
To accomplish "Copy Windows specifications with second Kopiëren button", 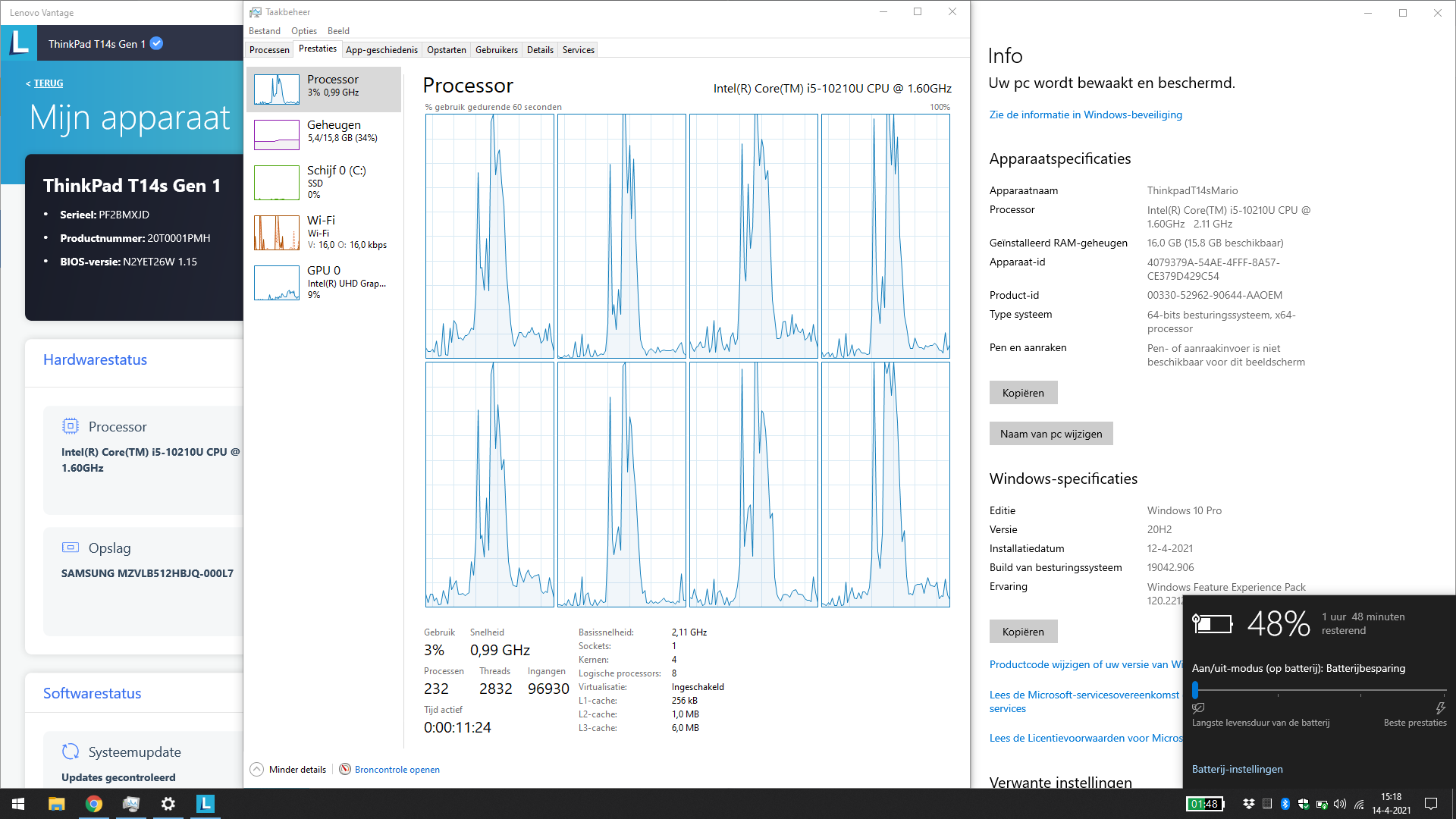I will (x=1023, y=632).
